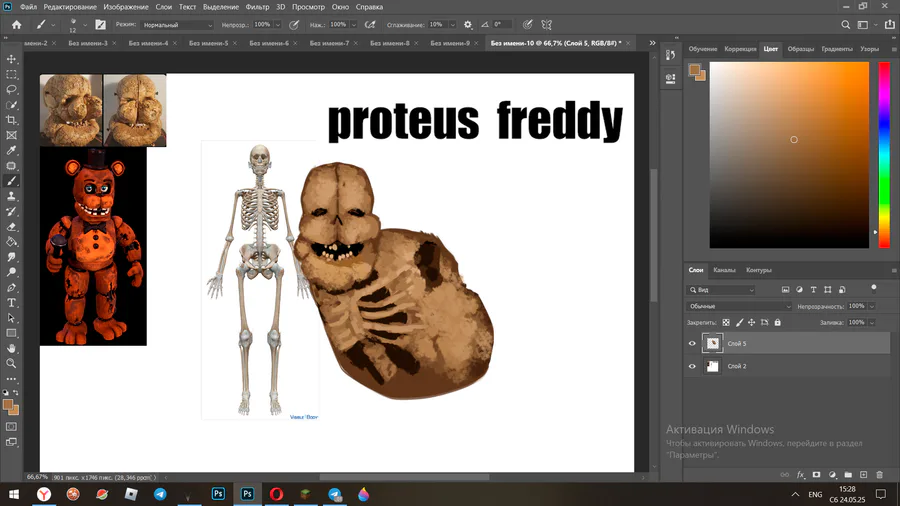
Task: Toggle lock position icon
Action: [x=751, y=322]
